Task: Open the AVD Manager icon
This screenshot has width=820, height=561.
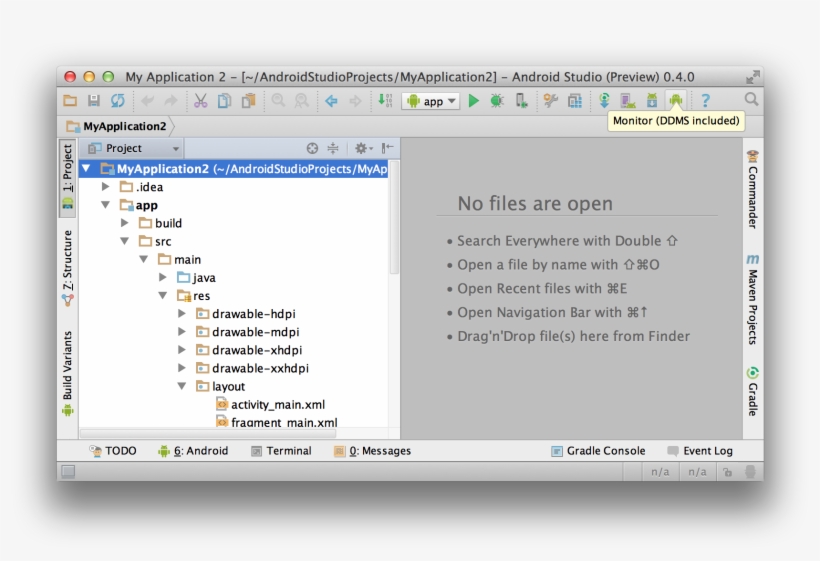Action: click(628, 100)
